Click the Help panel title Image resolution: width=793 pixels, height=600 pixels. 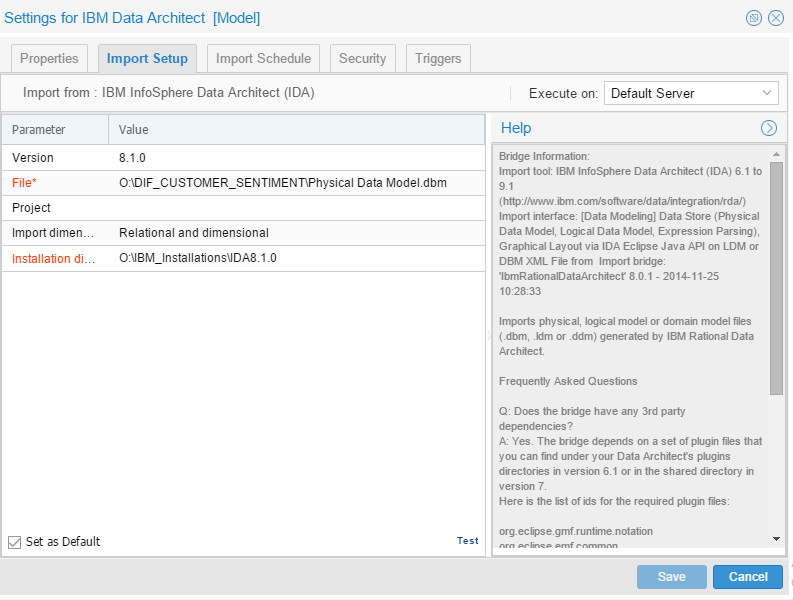coord(516,128)
